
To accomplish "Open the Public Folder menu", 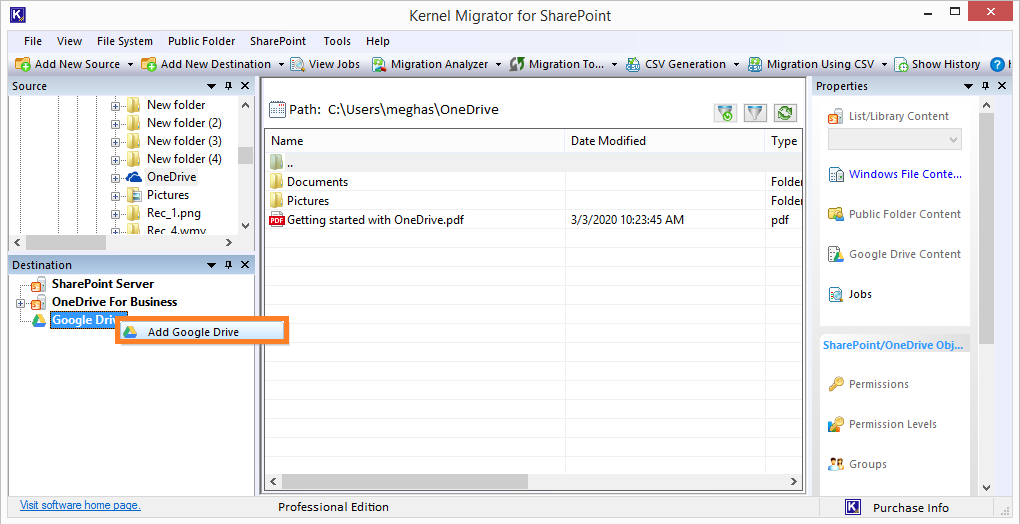I will (202, 41).
